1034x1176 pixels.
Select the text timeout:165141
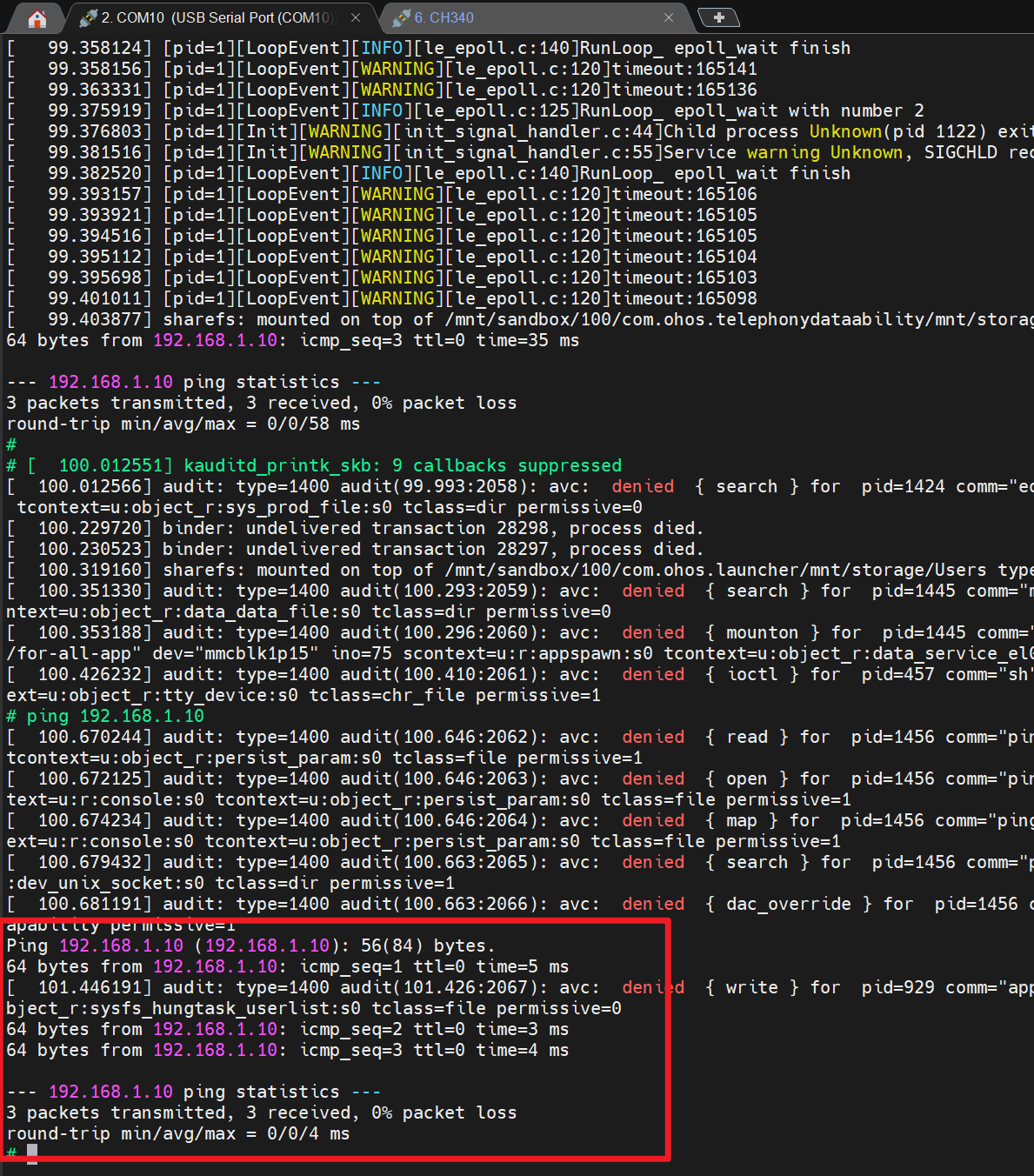[x=684, y=69]
